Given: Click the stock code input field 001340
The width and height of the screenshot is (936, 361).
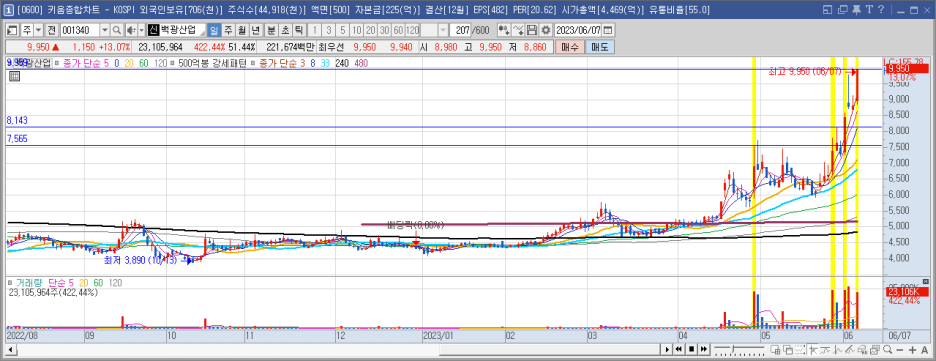Looking at the screenshot, I should [80, 30].
